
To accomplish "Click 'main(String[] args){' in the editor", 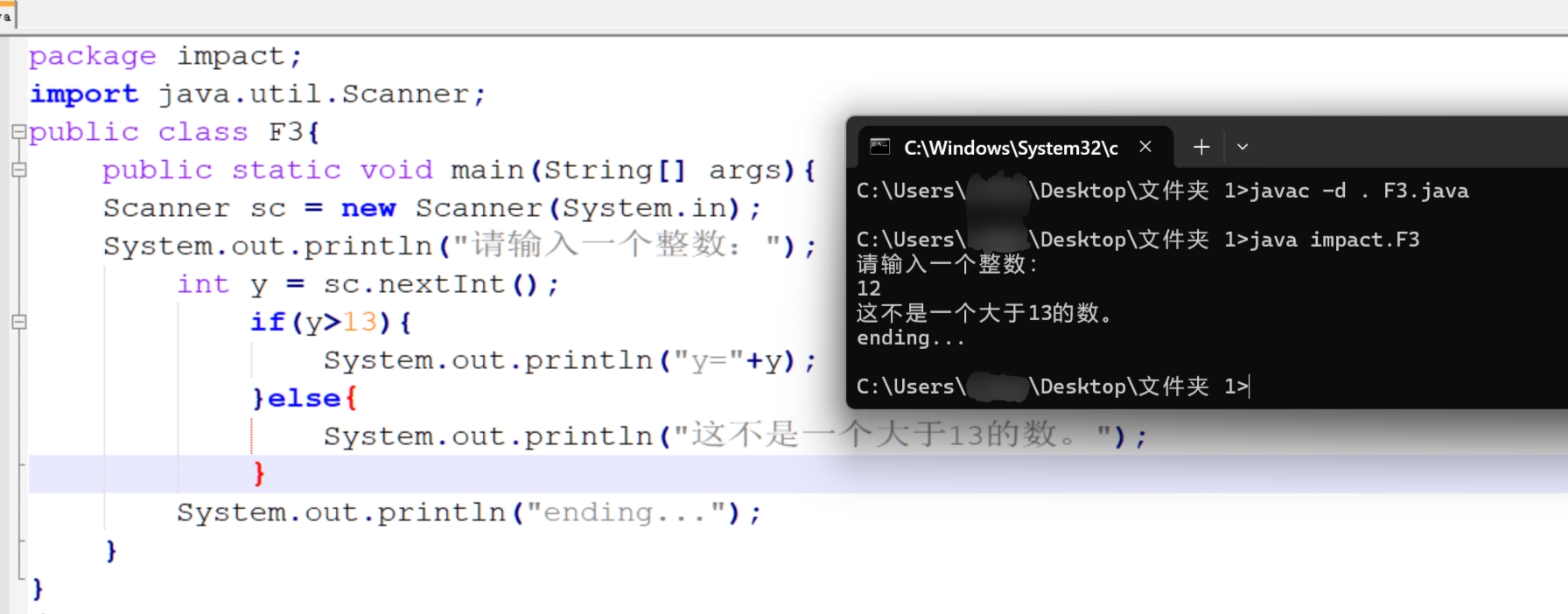I will [633, 171].
